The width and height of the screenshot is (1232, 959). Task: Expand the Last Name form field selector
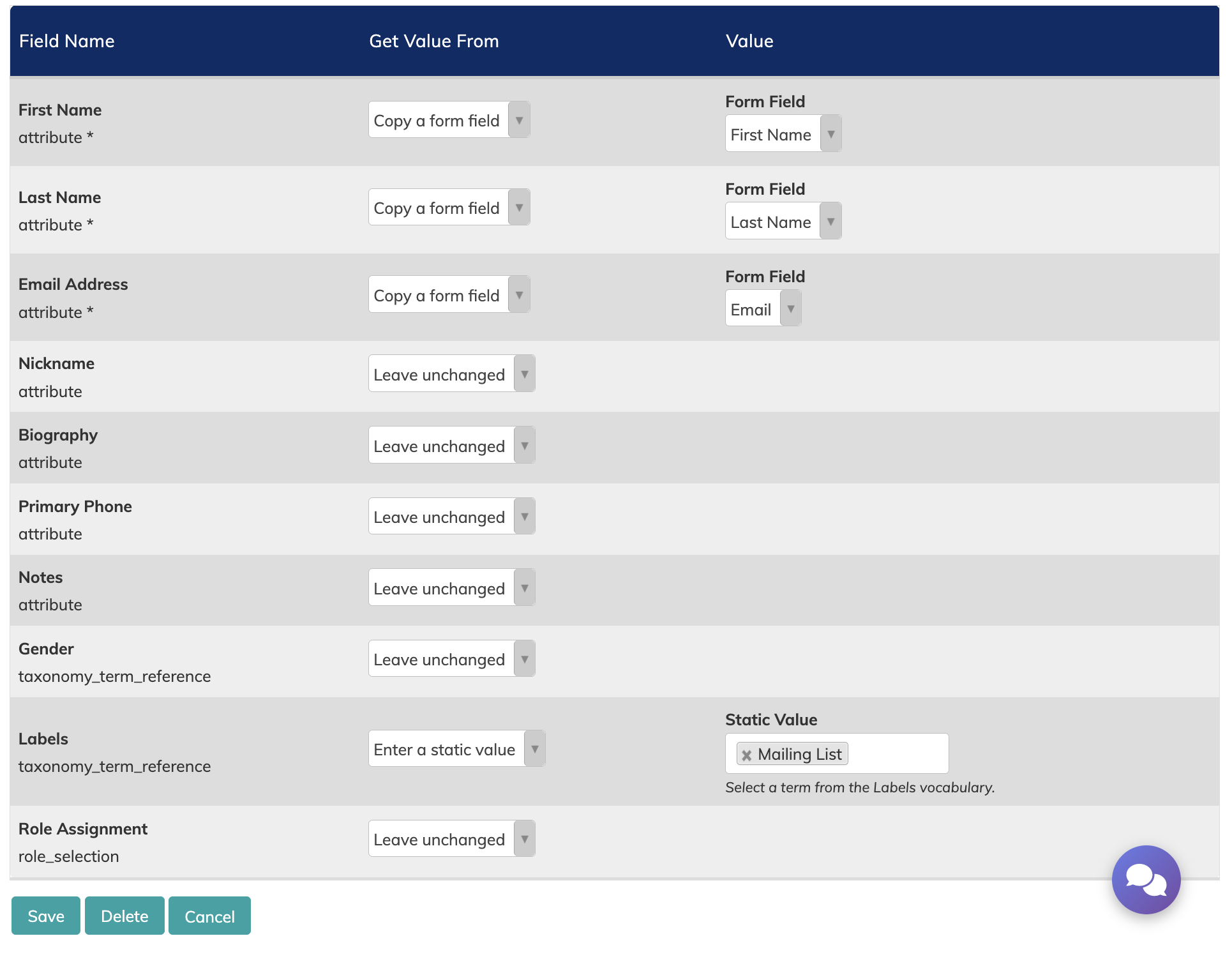783,222
